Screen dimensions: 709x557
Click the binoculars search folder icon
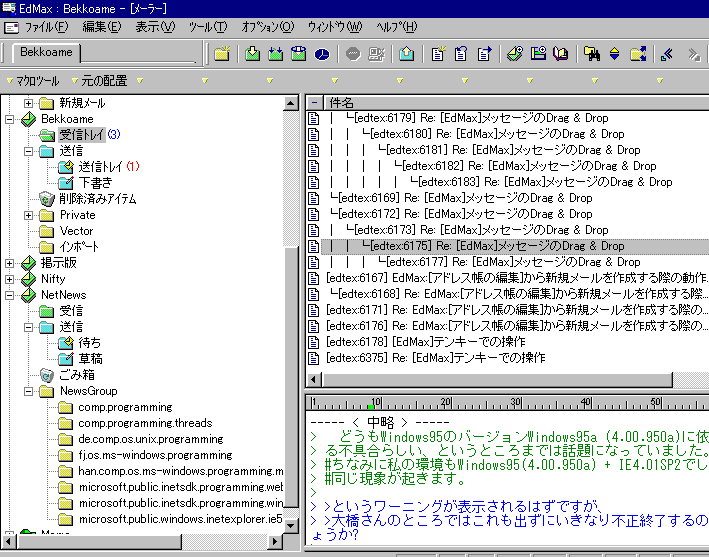[591, 54]
